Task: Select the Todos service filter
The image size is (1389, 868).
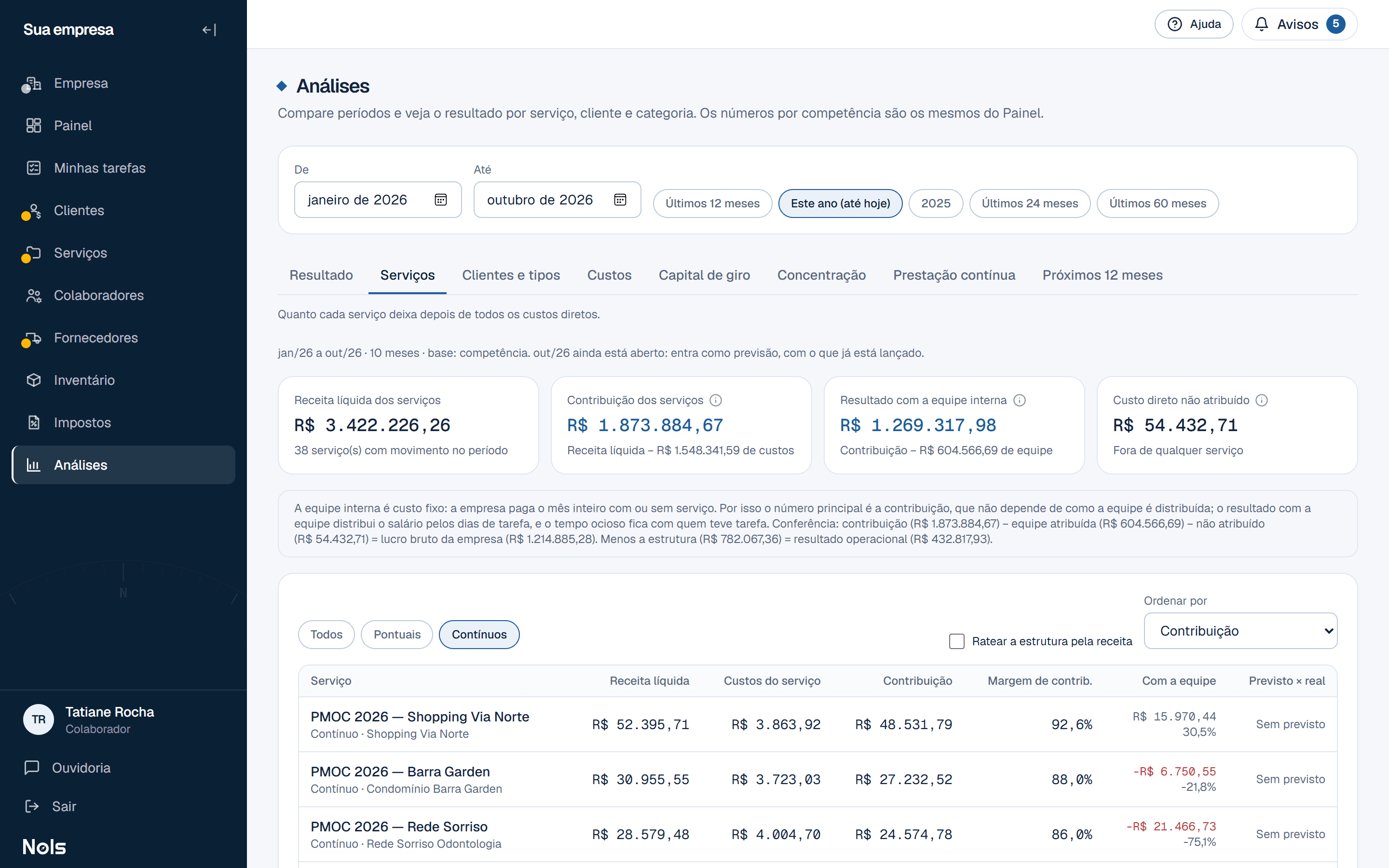Action: (x=326, y=634)
